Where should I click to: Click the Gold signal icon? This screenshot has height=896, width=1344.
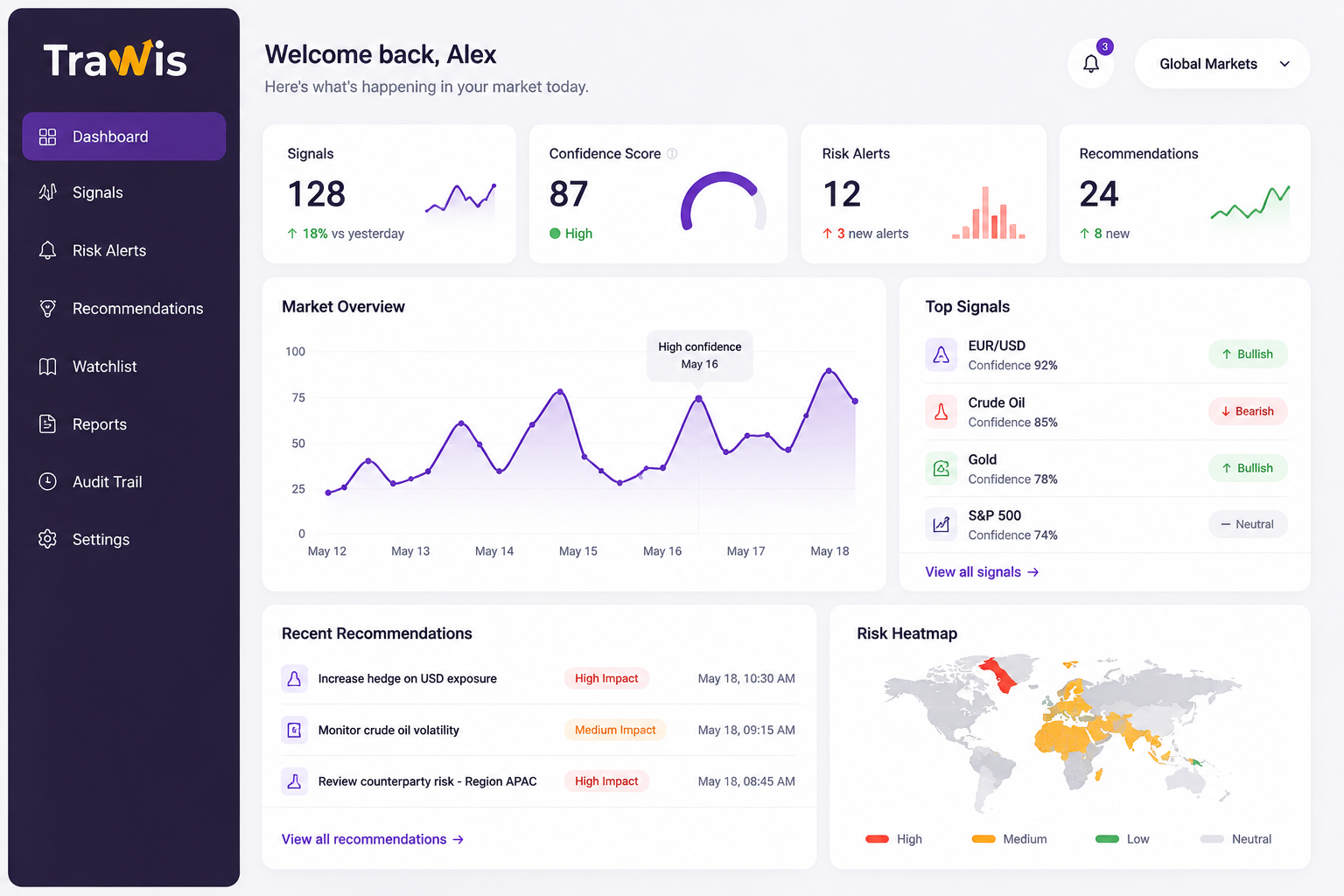[941, 468]
